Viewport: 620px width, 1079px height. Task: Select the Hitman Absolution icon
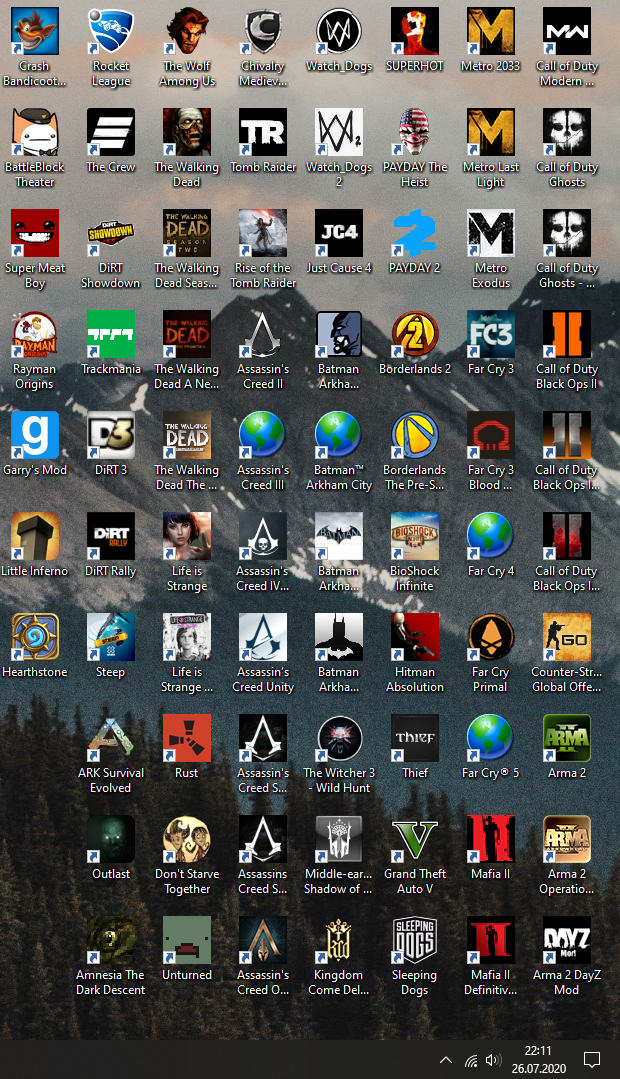(415, 638)
